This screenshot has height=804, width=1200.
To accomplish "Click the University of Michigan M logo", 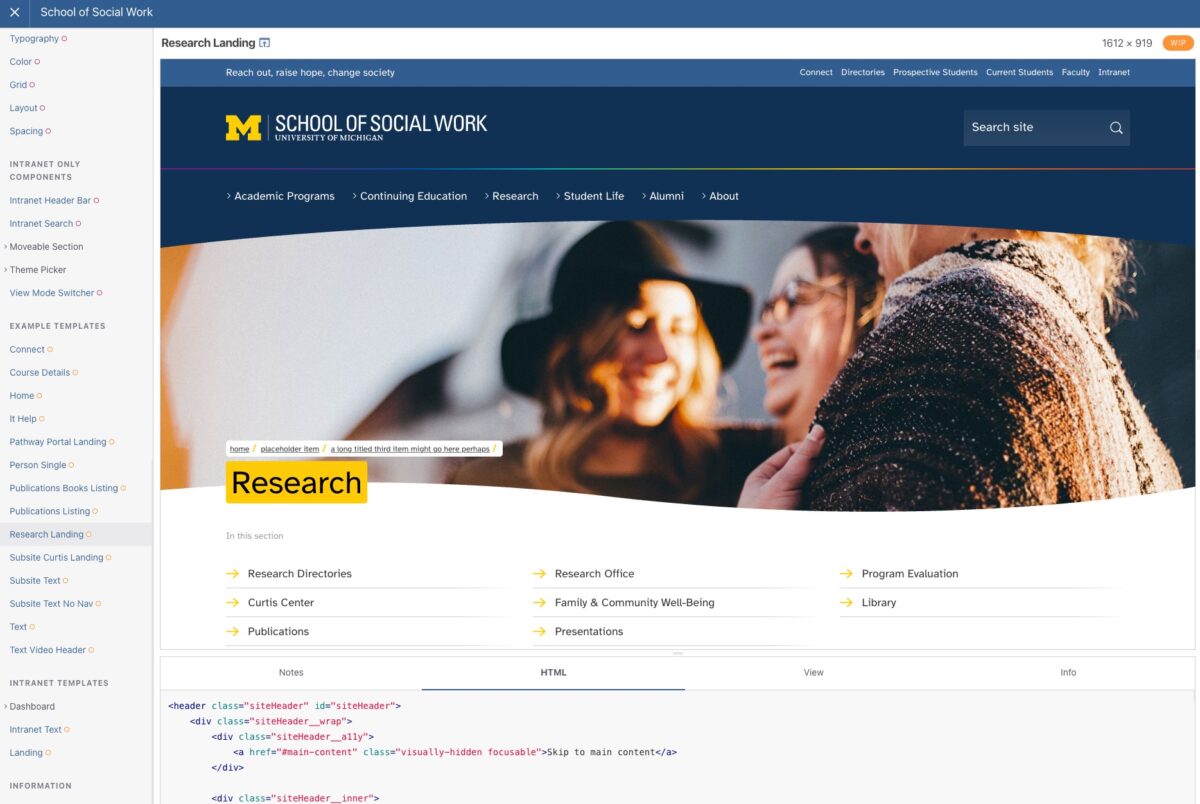I will click(x=244, y=127).
